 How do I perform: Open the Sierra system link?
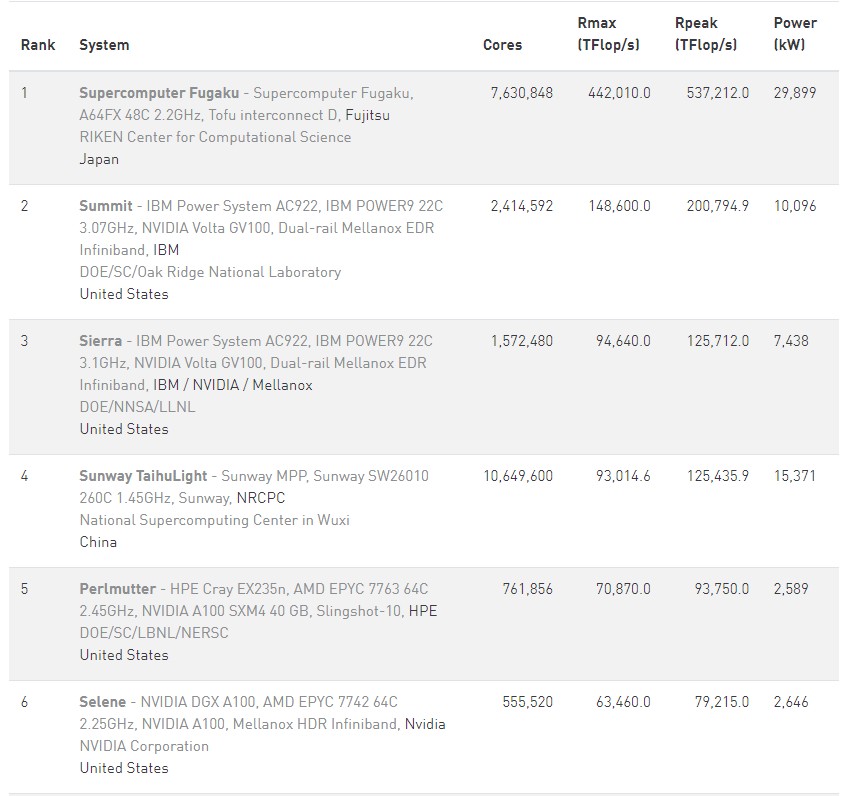[x=101, y=341]
